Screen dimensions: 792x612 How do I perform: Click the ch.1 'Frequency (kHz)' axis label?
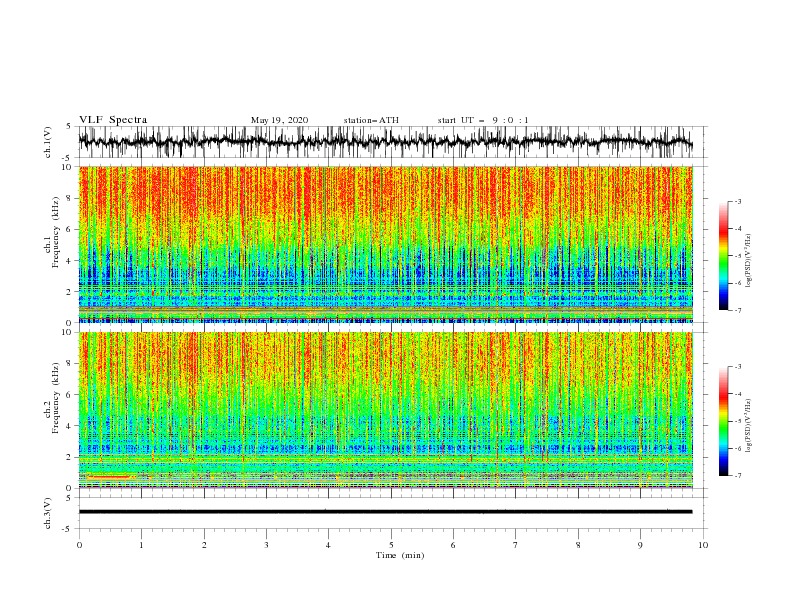[55, 232]
